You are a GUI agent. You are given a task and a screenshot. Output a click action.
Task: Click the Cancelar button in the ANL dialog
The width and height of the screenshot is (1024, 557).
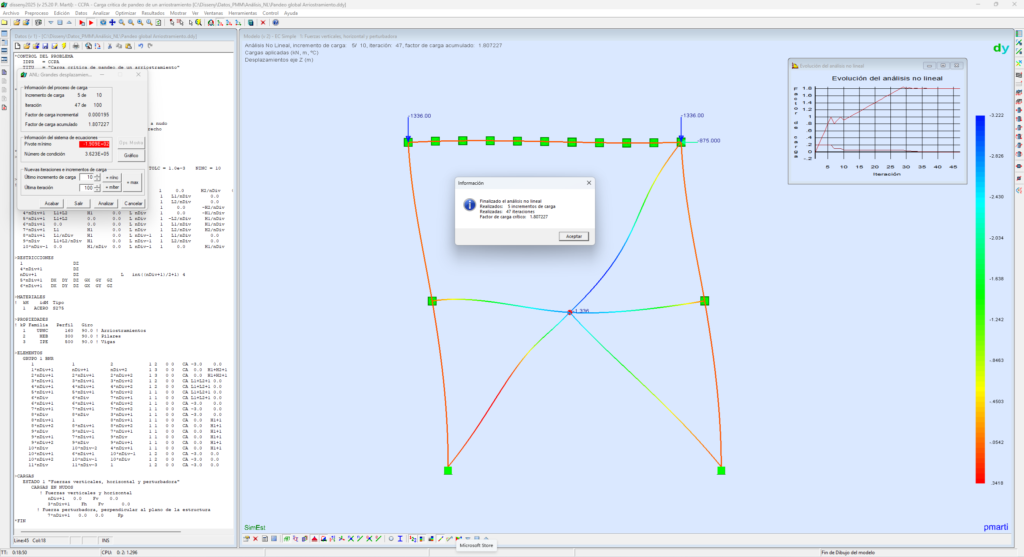click(x=133, y=203)
